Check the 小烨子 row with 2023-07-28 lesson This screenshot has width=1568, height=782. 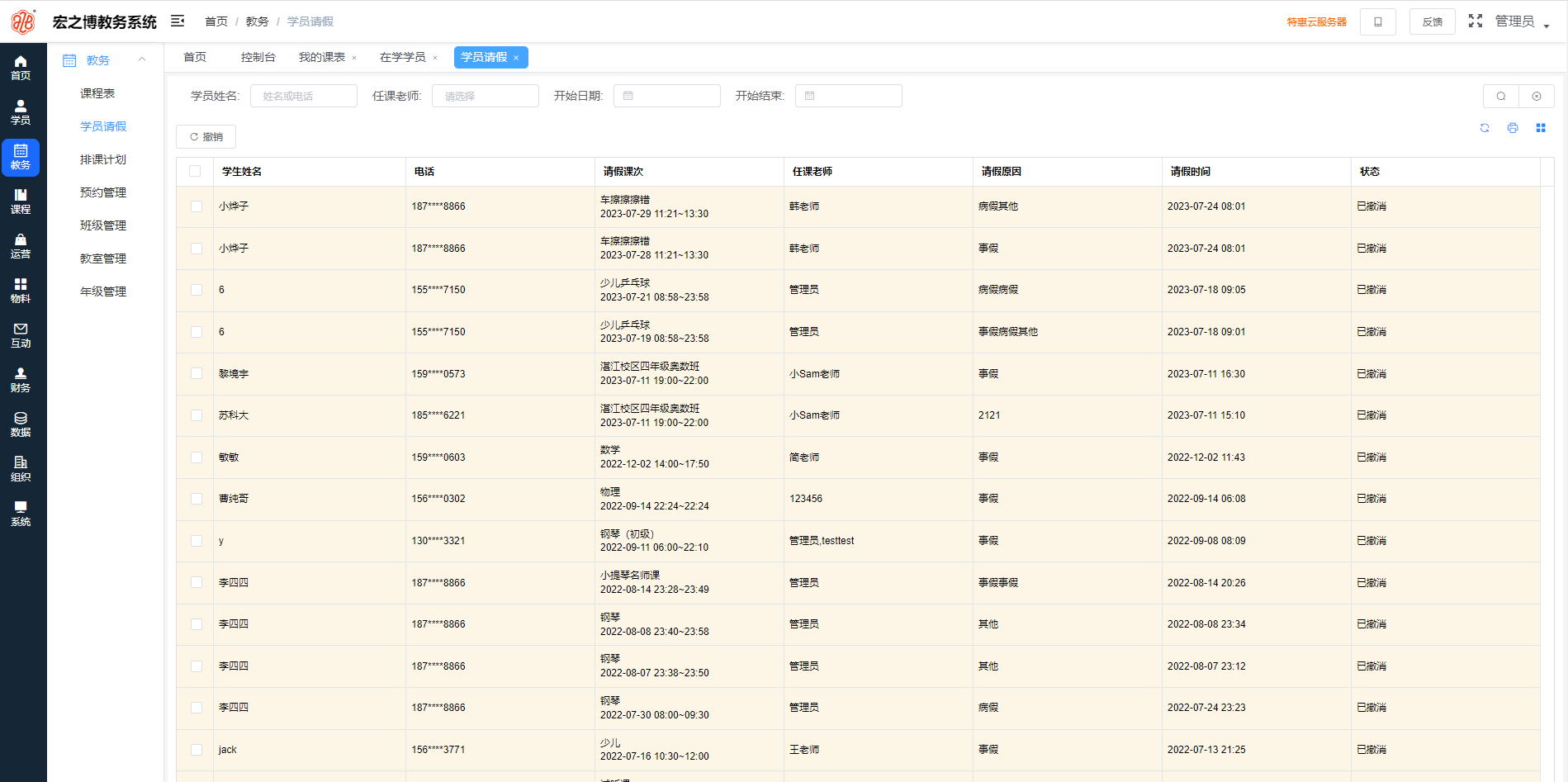[x=197, y=249]
